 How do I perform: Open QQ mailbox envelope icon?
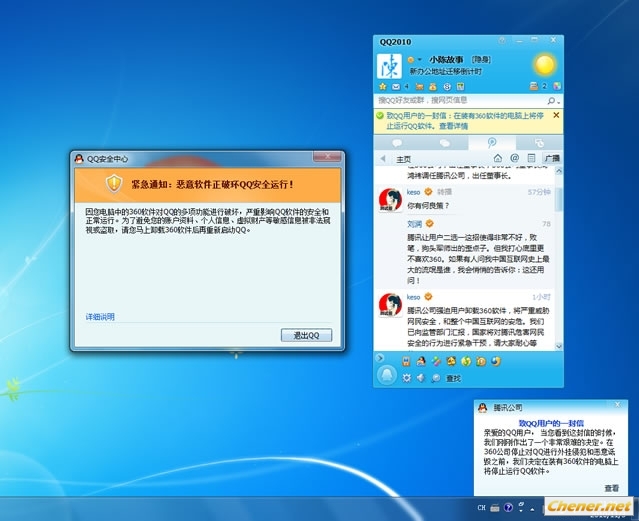[x=396, y=86]
